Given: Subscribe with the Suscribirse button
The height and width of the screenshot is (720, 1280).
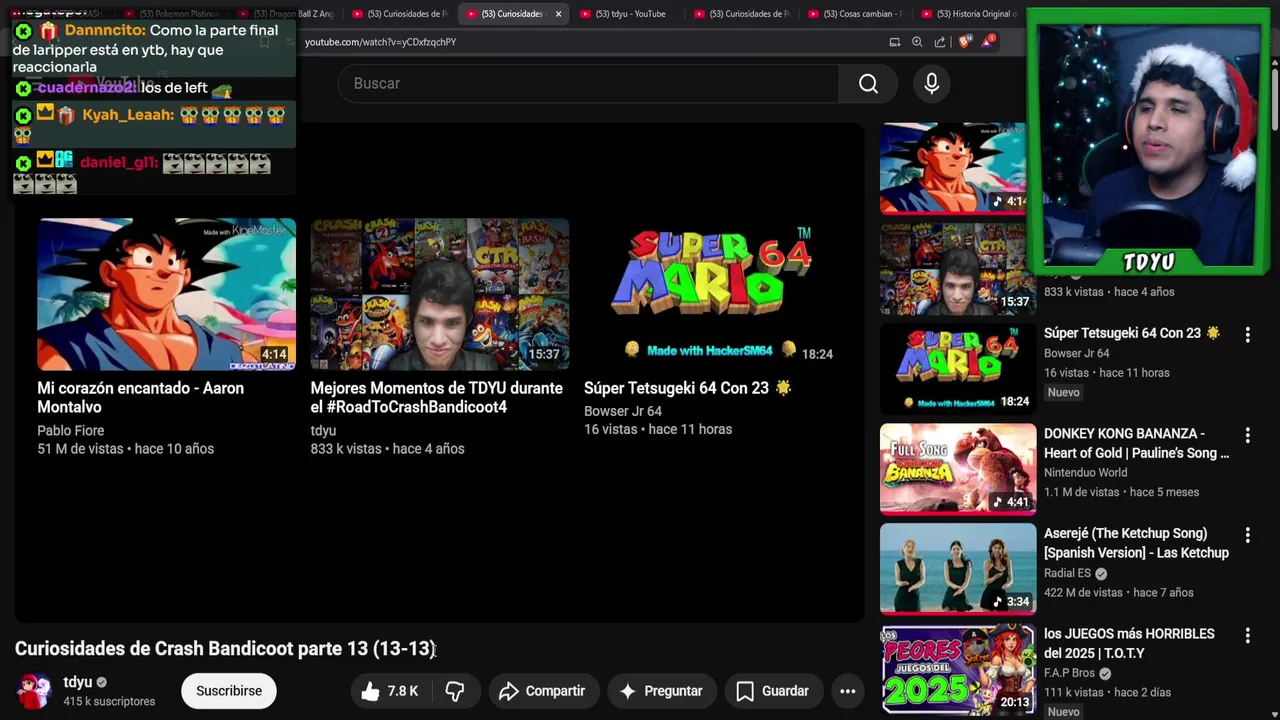Looking at the screenshot, I should click(229, 691).
